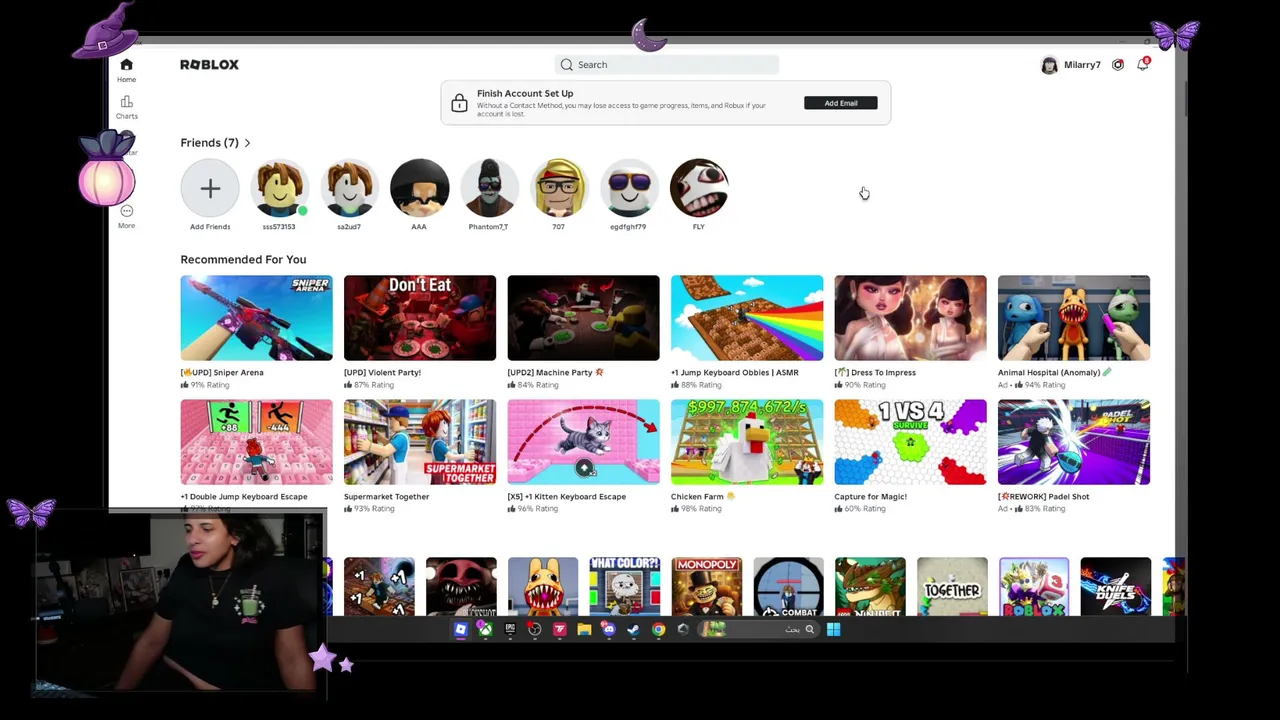Open the Capture for Magic! thumbnail
Screen dimensions: 1280x720
(910, 442)
